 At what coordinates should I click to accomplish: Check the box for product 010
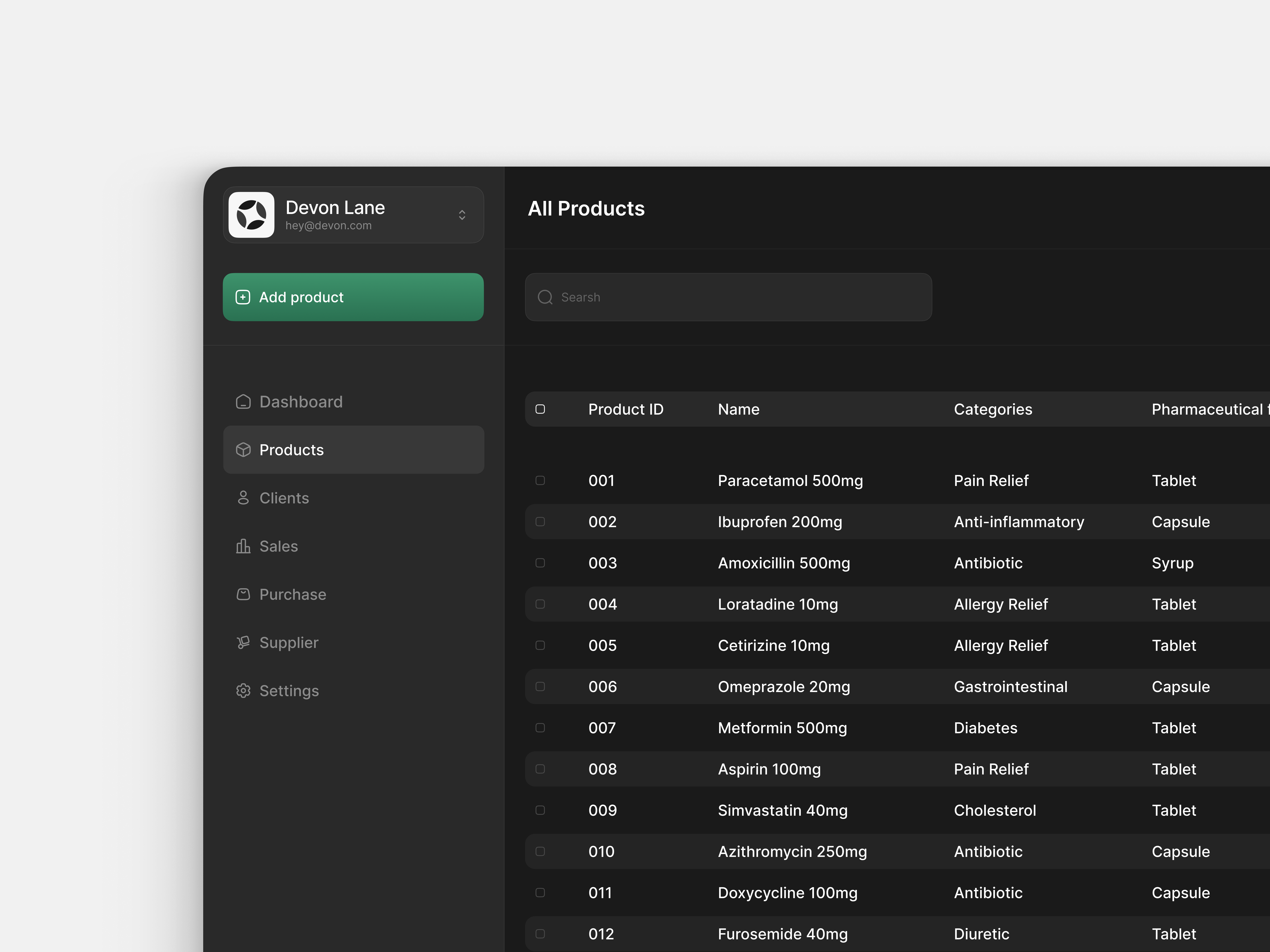[540, 852]
